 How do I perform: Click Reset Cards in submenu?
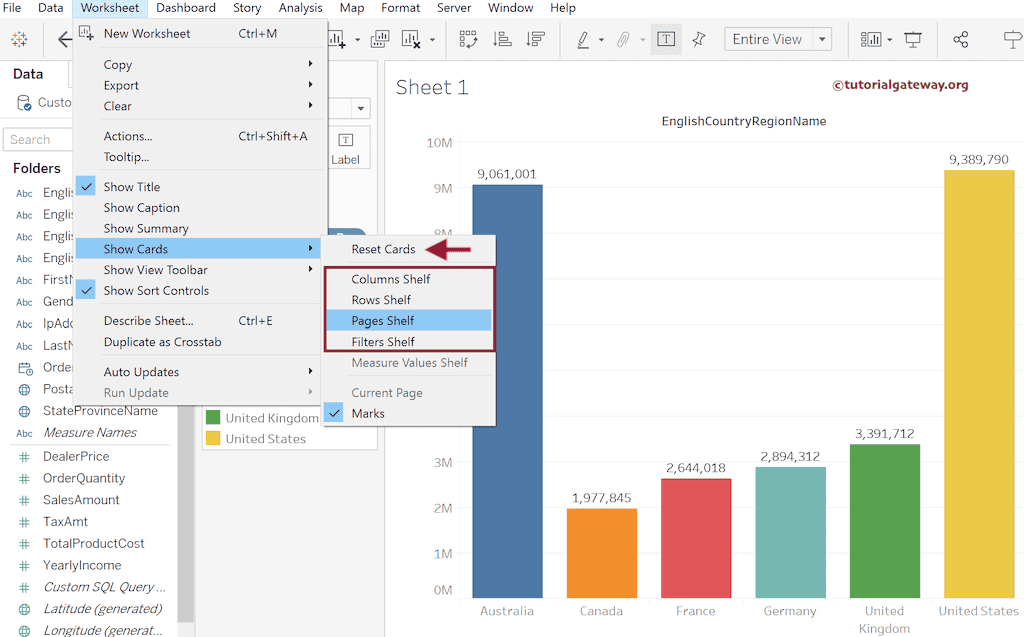(383, 250)
